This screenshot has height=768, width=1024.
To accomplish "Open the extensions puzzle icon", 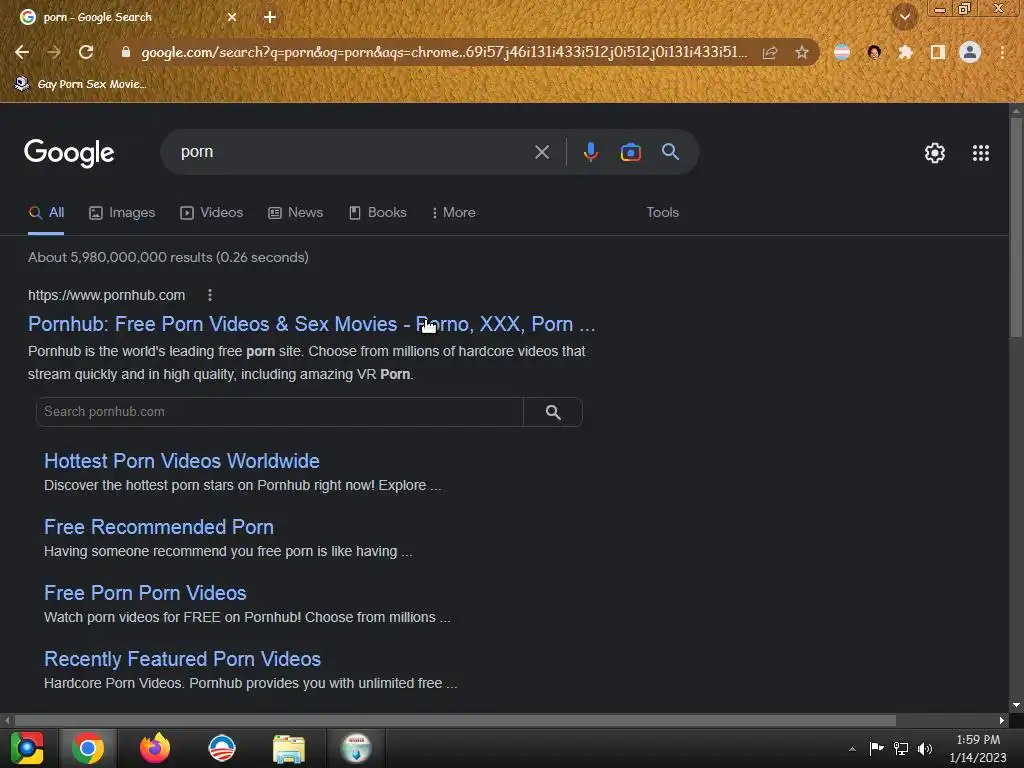I will click(x=906, y=52).
